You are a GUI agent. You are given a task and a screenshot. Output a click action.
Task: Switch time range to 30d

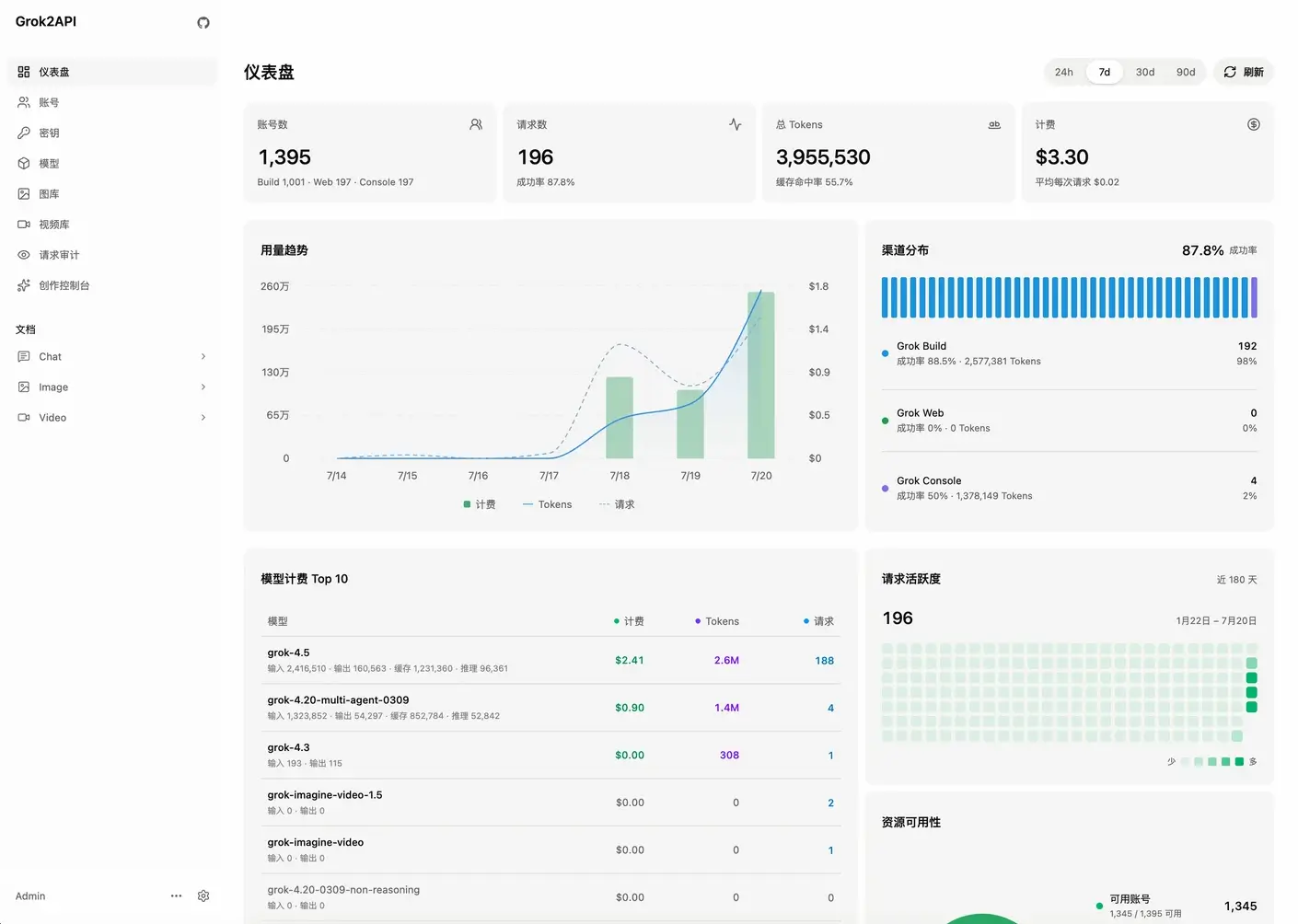click(1145, 72)
